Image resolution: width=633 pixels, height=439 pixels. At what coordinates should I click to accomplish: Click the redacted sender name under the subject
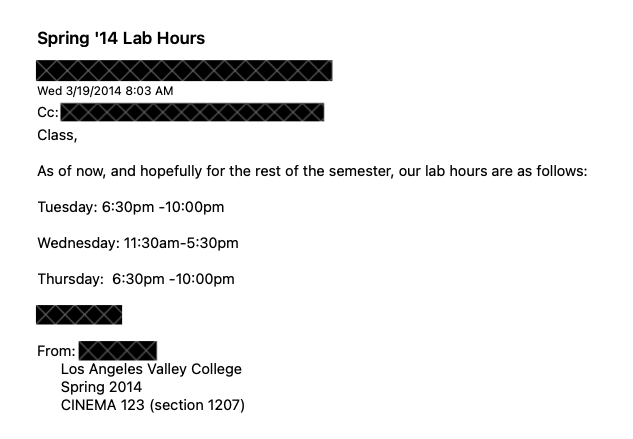click(184, 70)
